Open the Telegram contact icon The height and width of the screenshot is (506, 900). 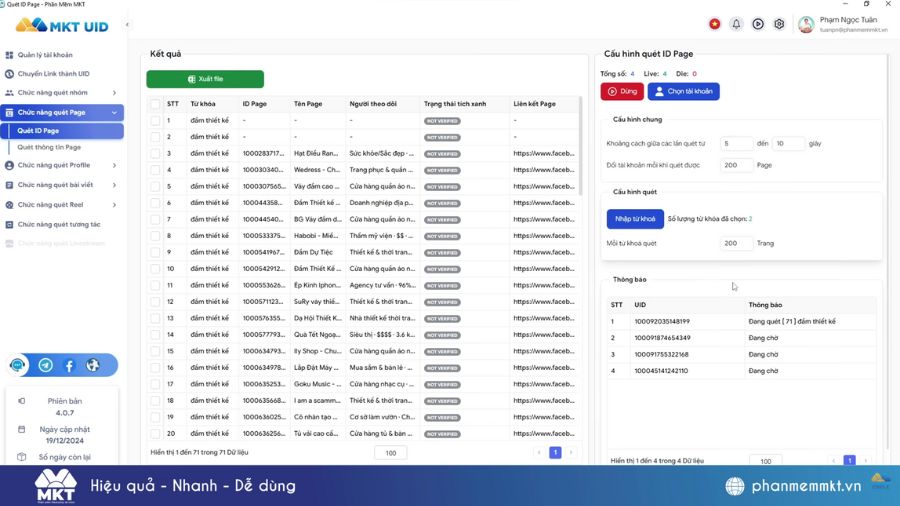pos(45,366)
